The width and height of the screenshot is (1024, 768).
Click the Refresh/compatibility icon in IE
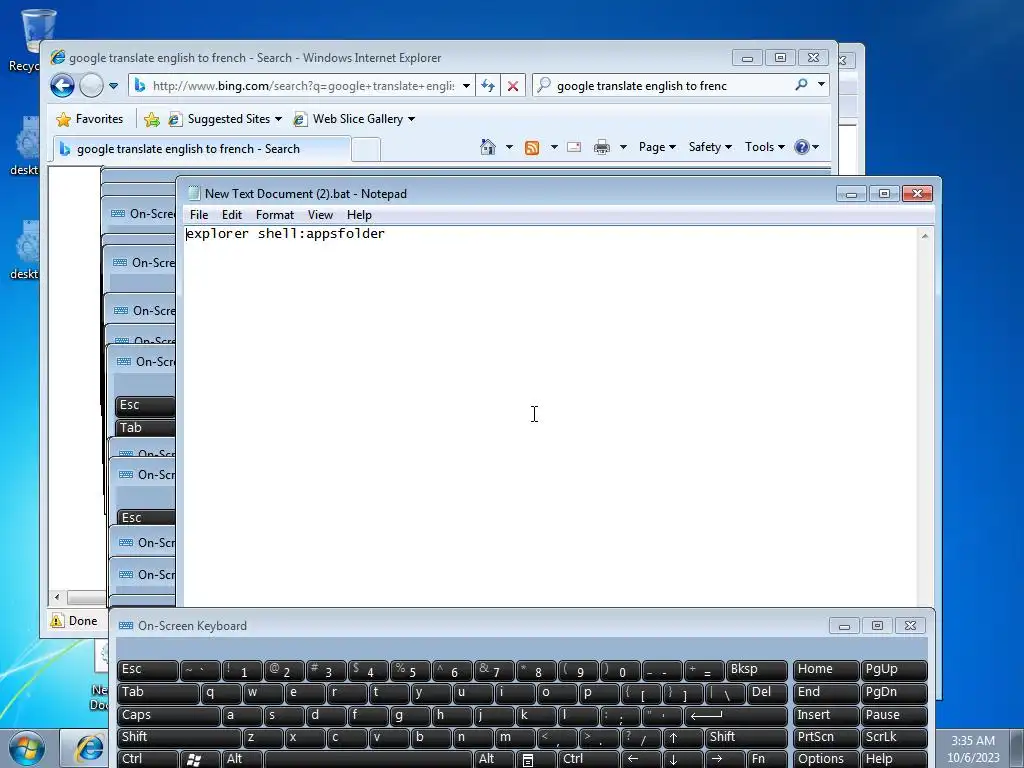tap(488, 86)
